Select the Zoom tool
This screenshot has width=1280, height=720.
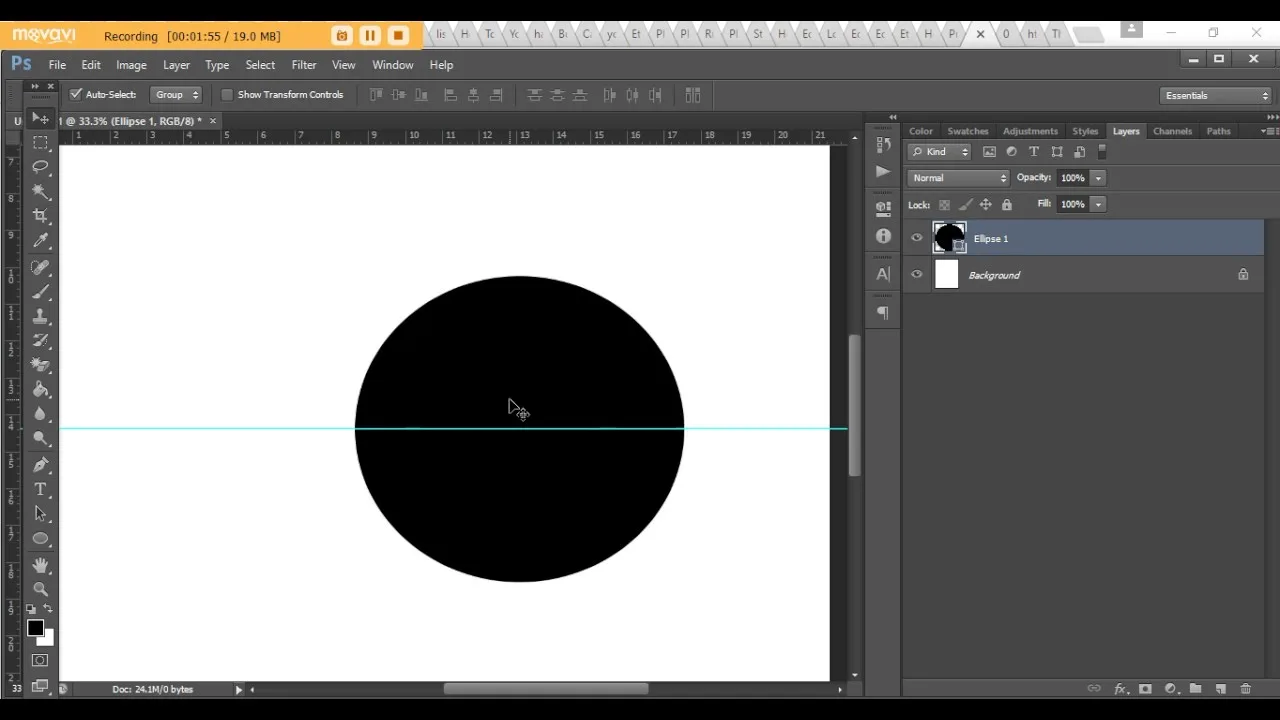tap(40, 589)
